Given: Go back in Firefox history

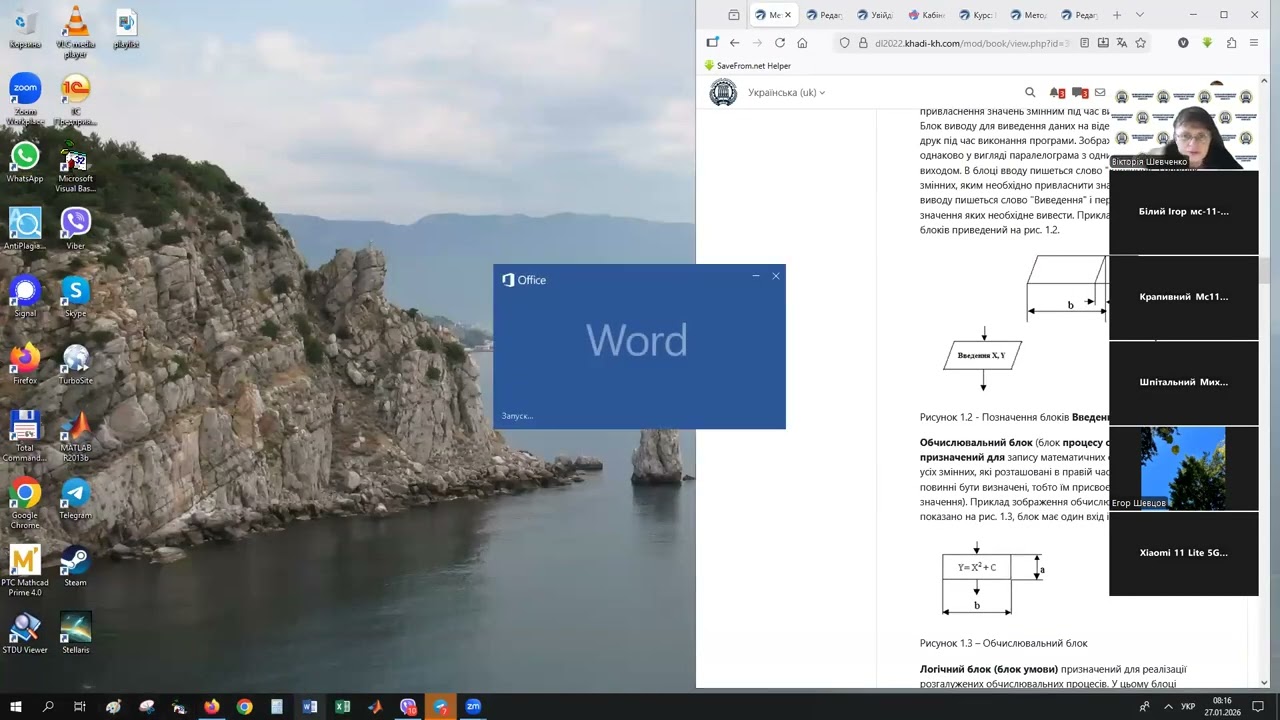Looking at the screenshot, I should click(x=734, y=43).
